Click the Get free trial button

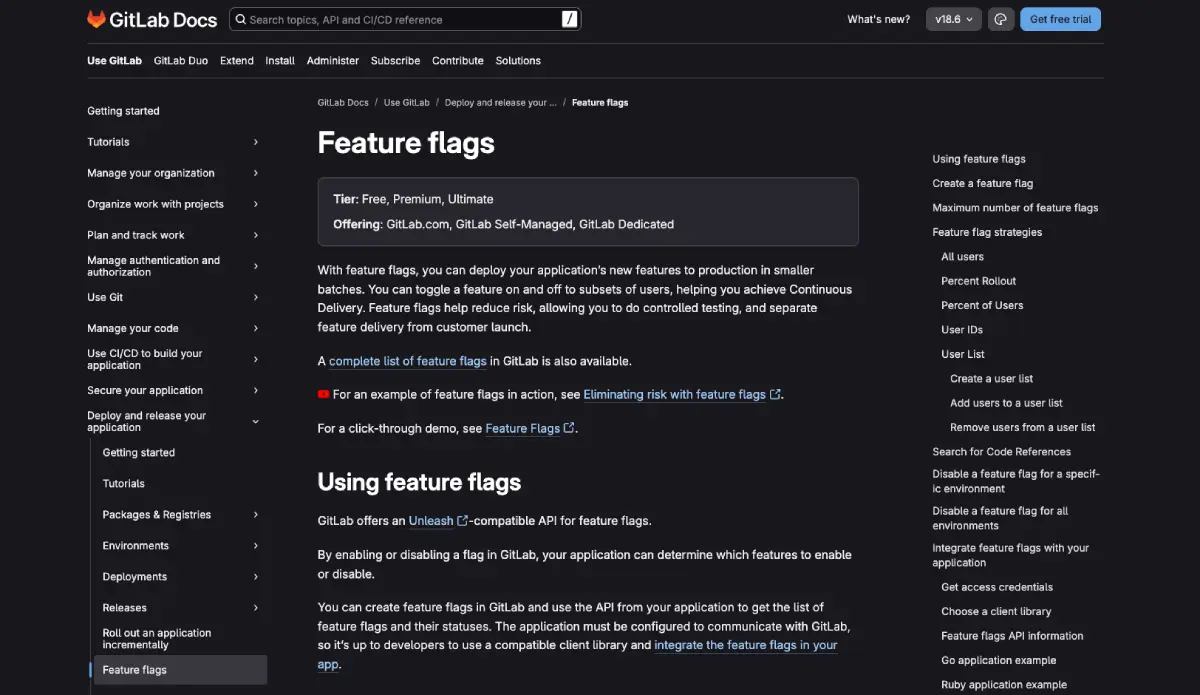(1060, 18)
